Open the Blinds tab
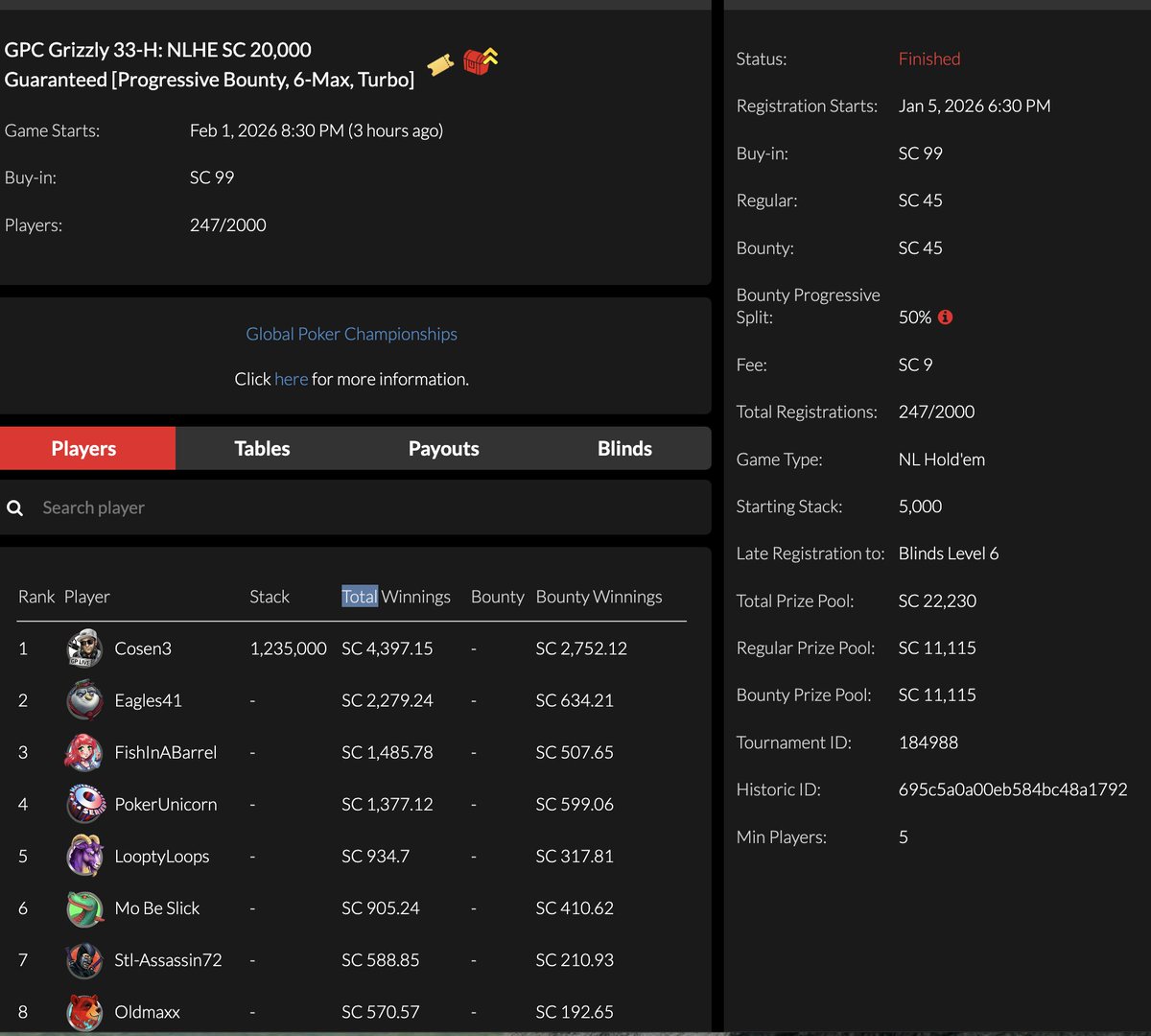1151x1036 pixels. point(624,448)
